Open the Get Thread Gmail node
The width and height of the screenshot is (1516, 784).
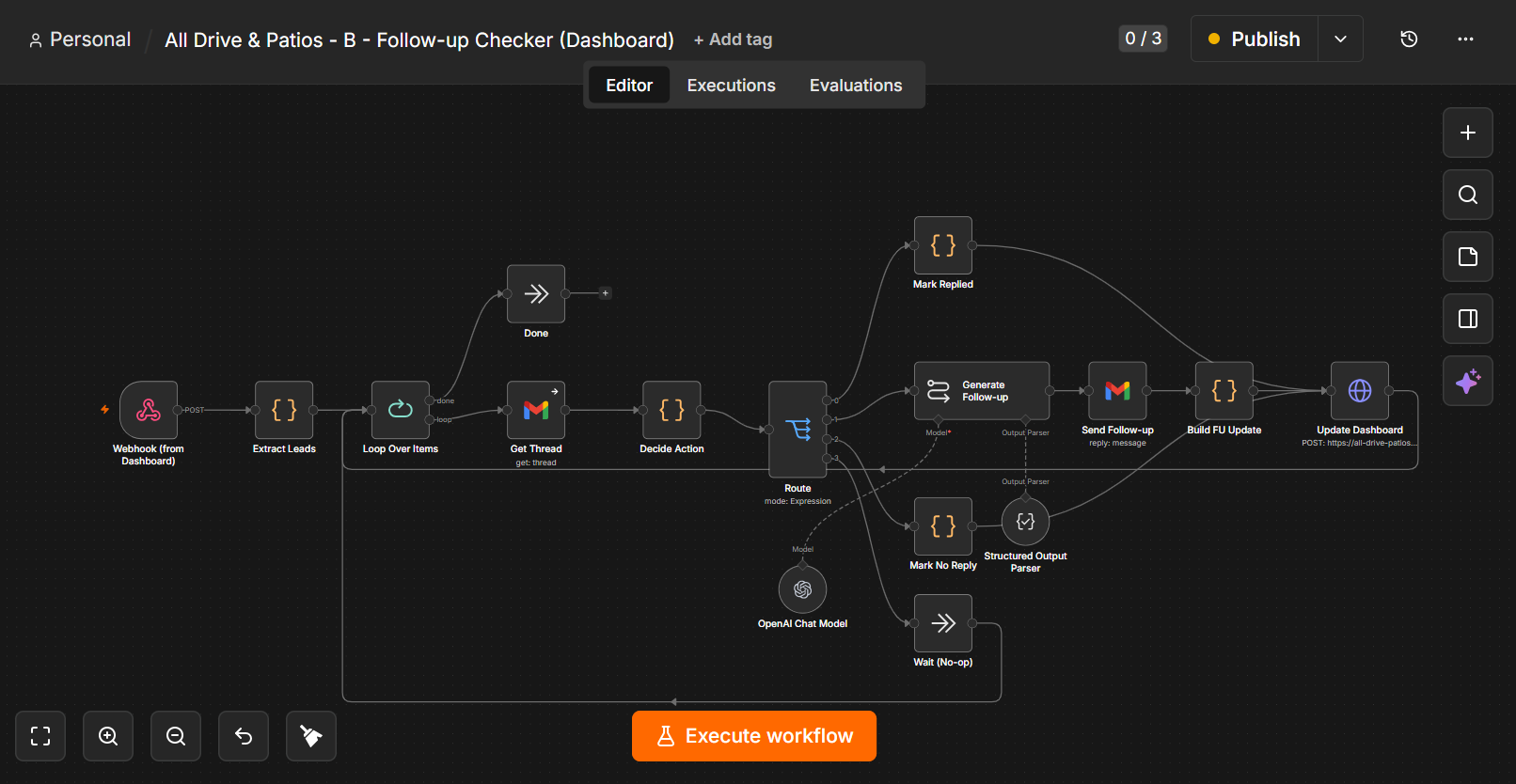pos(536,410)
